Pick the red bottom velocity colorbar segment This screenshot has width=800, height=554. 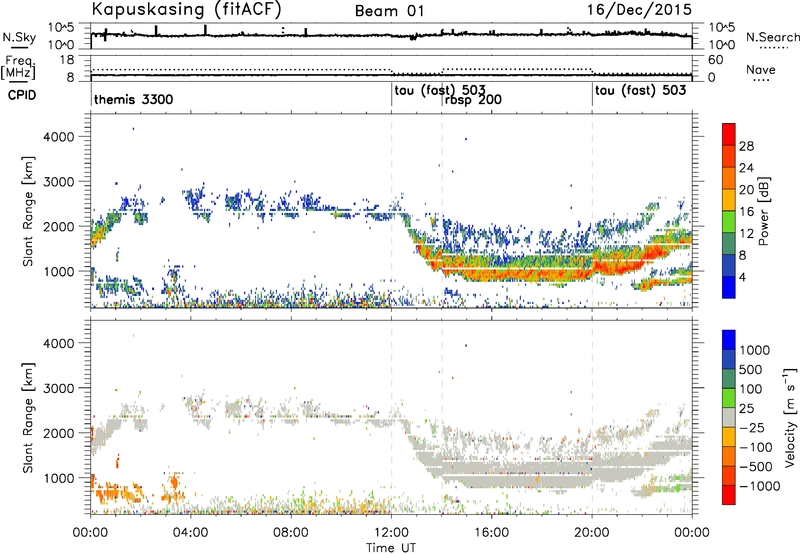729,495
